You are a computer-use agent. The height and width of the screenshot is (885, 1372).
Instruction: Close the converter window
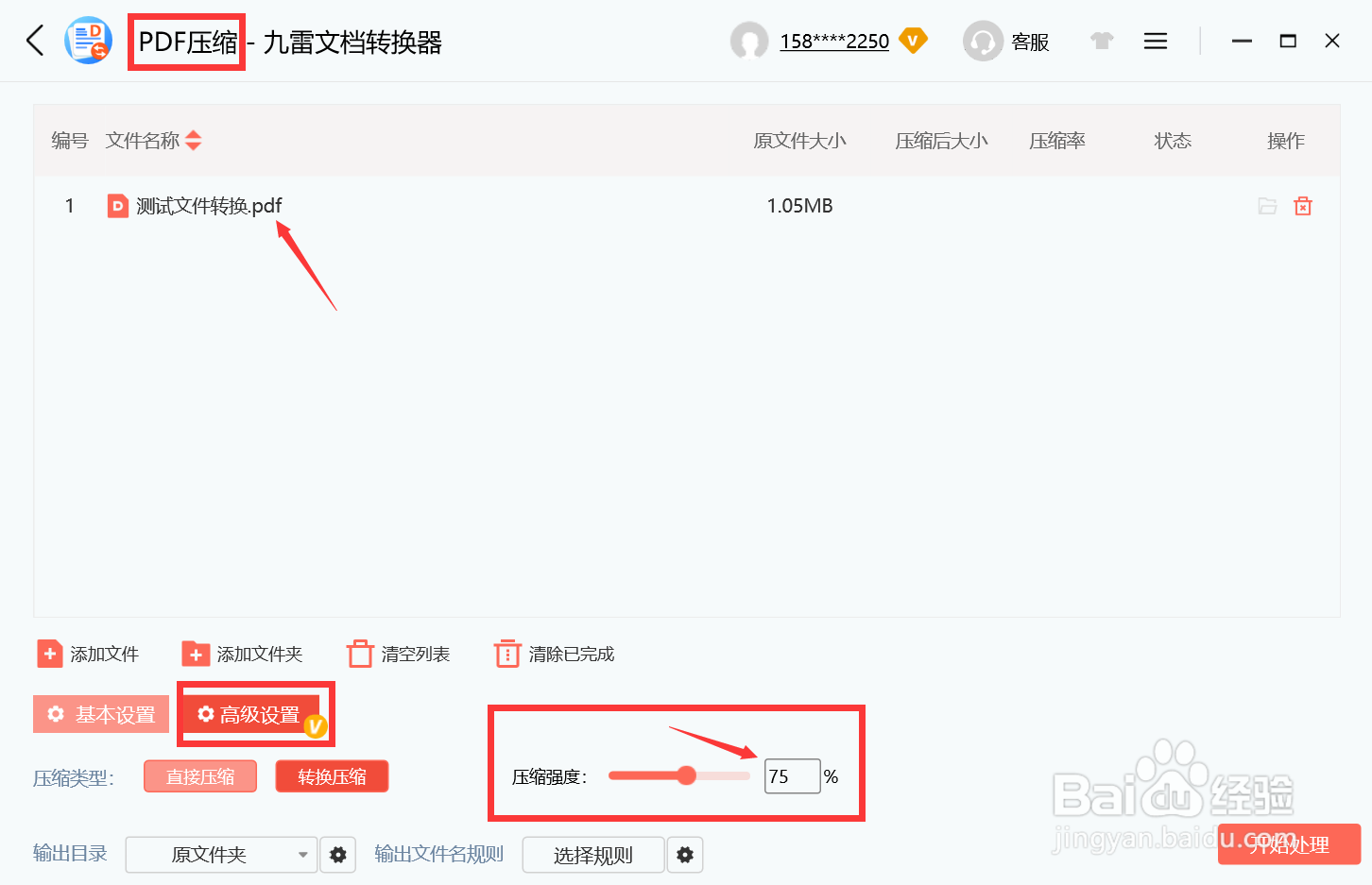(1332, 41)
